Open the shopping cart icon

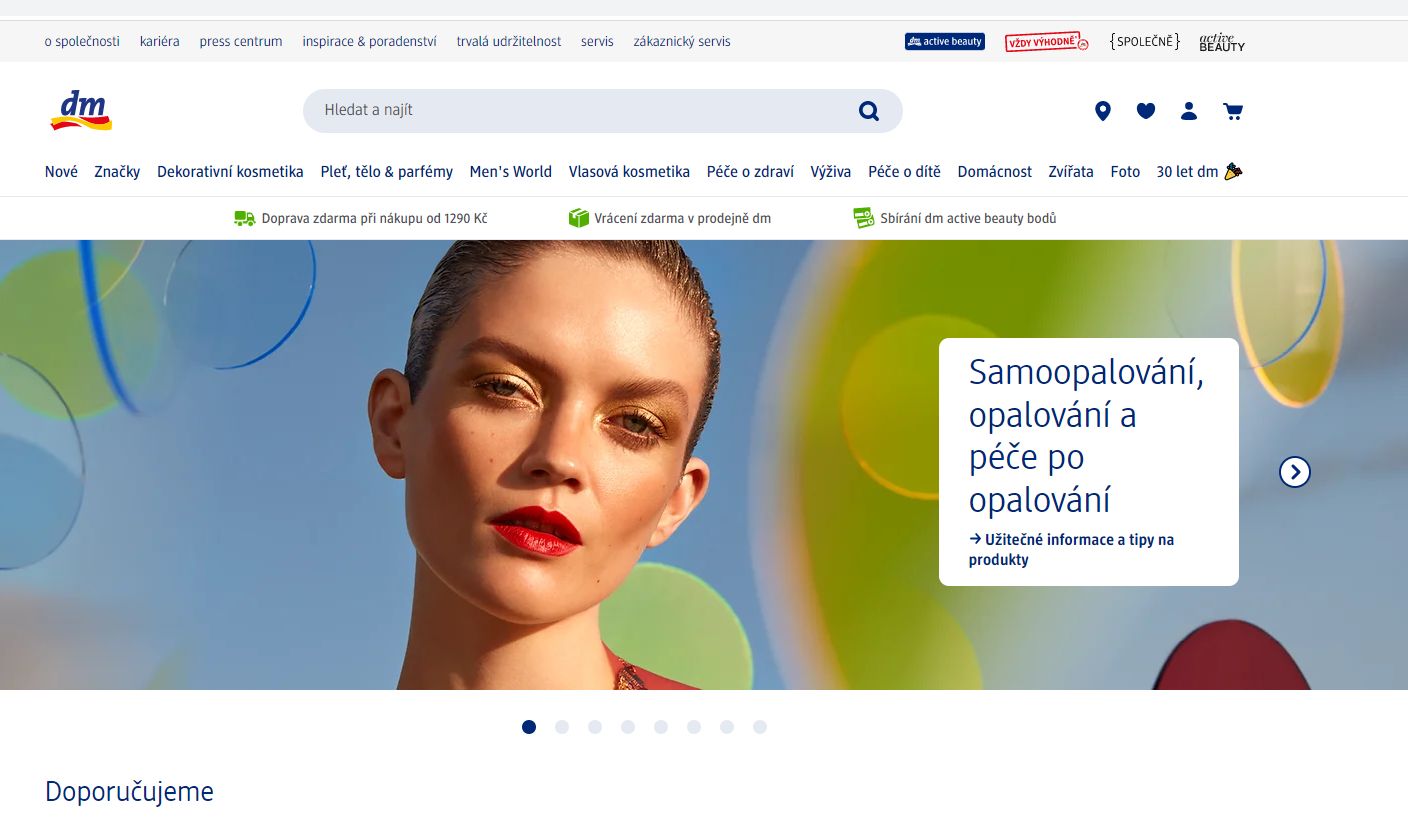click(x=1233, y=111)
